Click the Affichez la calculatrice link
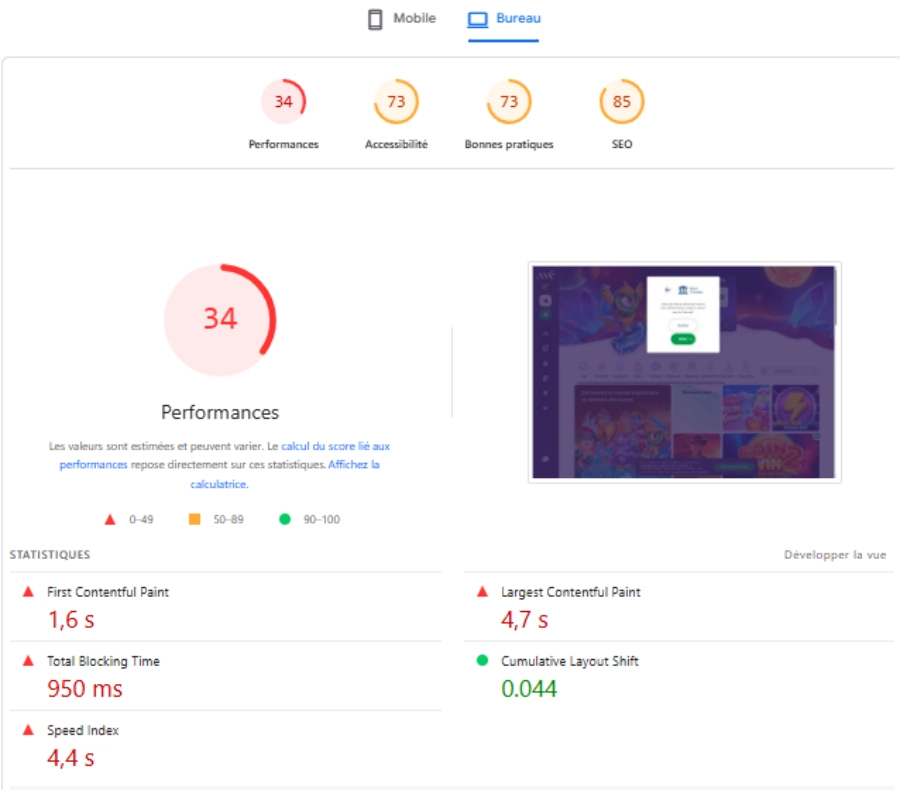900x790 pixels. pos(353,465)
